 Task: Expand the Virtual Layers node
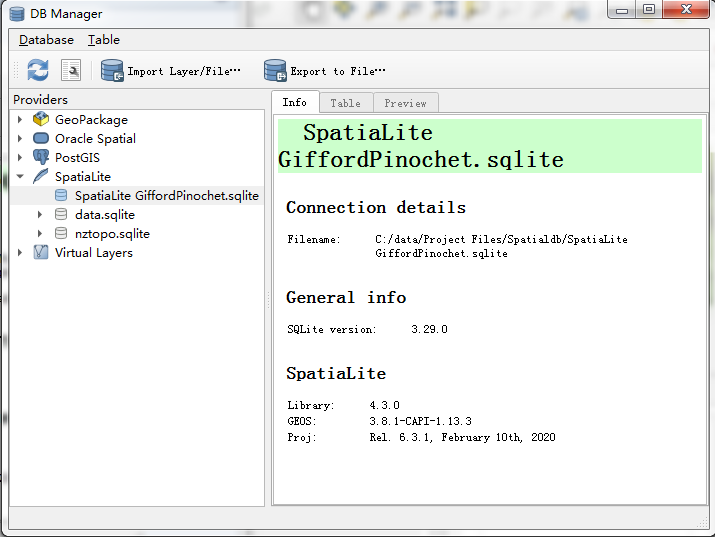tap(20, 253)
